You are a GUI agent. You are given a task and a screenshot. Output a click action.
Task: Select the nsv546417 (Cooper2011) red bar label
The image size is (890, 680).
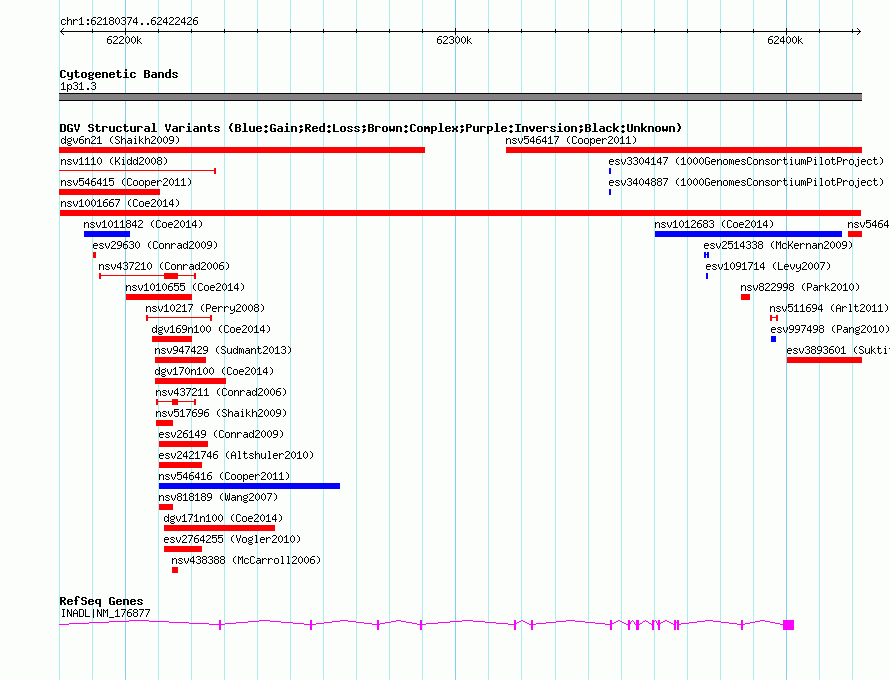(571, 140)
